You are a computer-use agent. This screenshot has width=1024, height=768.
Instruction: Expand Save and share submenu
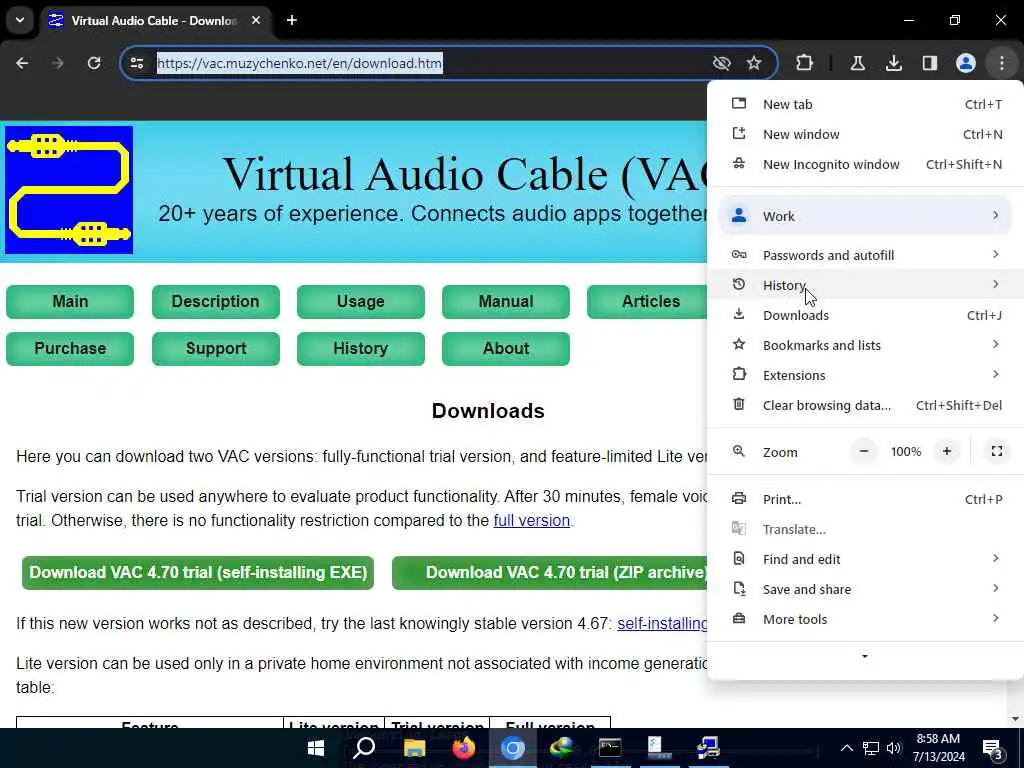tap(865, 590)
